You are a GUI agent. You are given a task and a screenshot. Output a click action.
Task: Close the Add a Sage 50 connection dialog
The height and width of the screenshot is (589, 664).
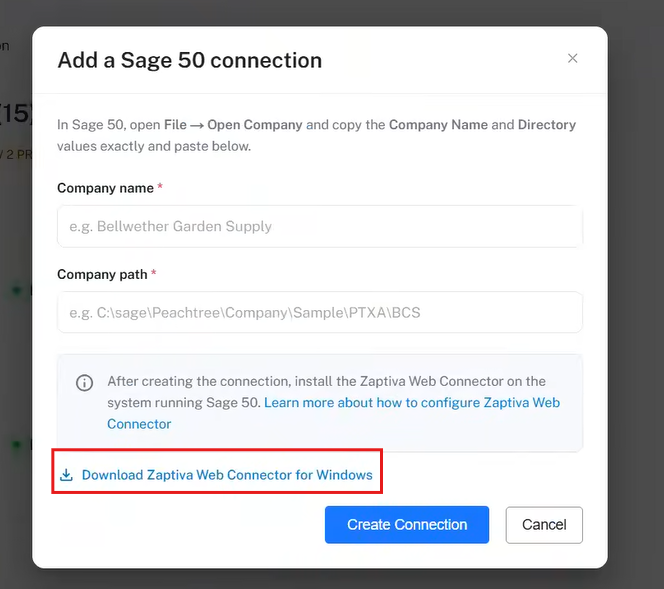tap(572, 58)
